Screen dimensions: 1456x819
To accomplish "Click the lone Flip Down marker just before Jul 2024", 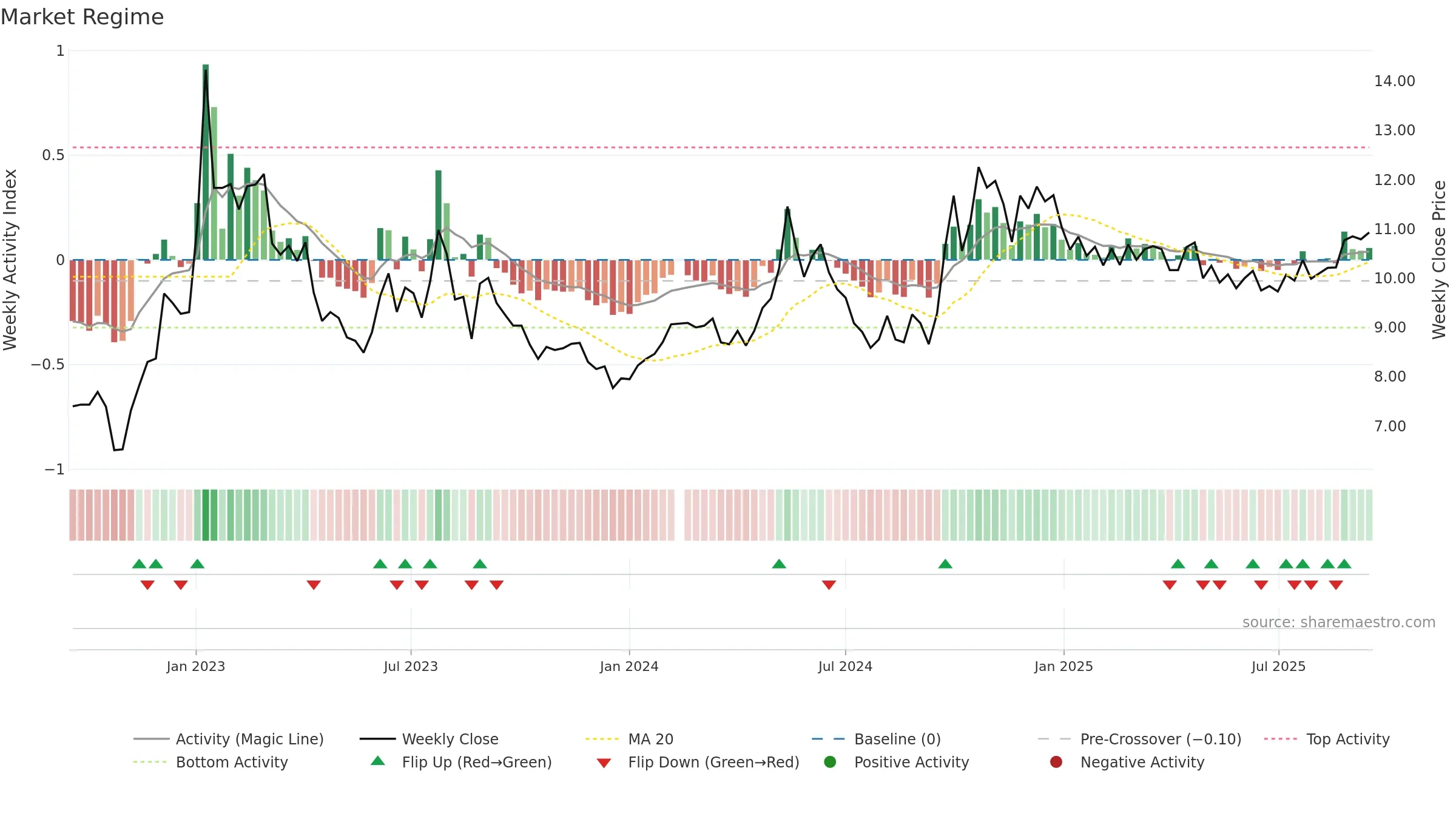I will point(829,585).
